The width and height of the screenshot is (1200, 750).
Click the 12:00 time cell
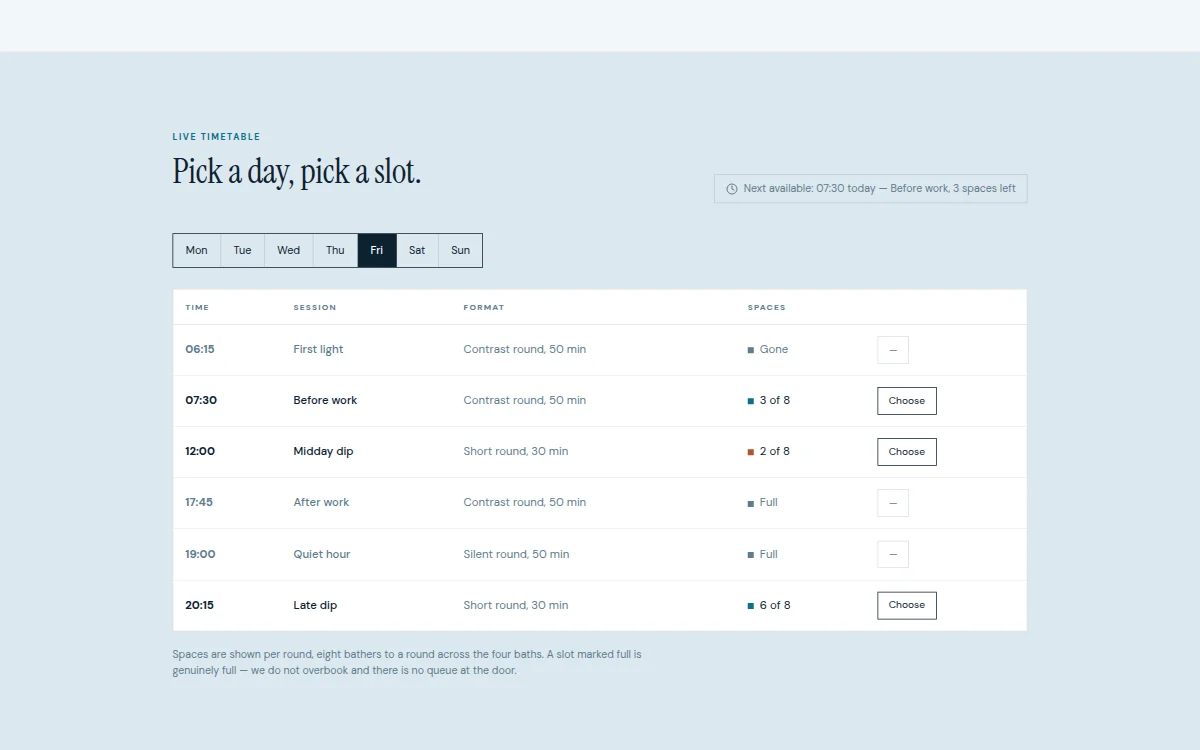[x=200, y=451]
